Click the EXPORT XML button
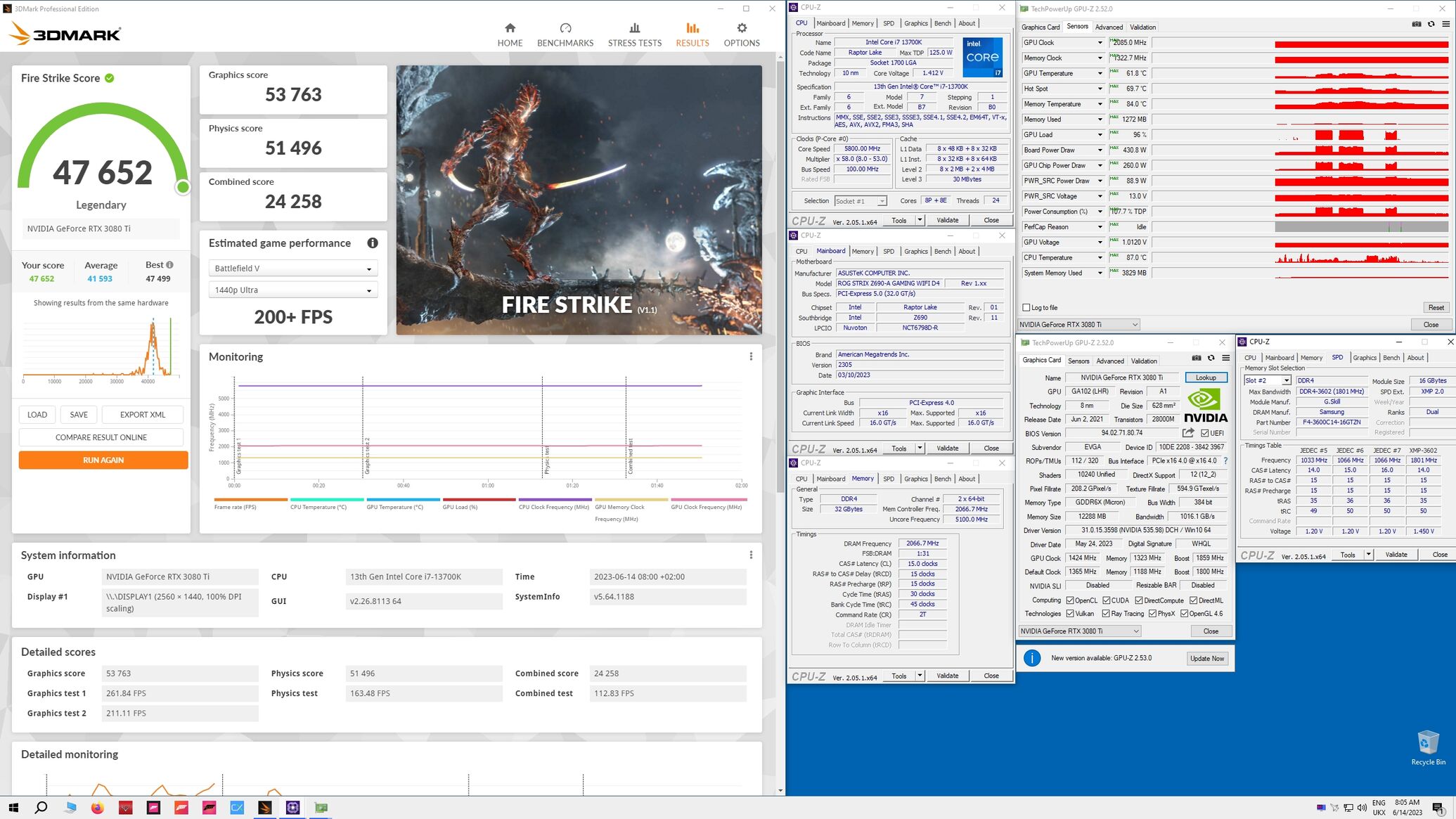The image size is (1456, 819). click(x=143, y=415)
